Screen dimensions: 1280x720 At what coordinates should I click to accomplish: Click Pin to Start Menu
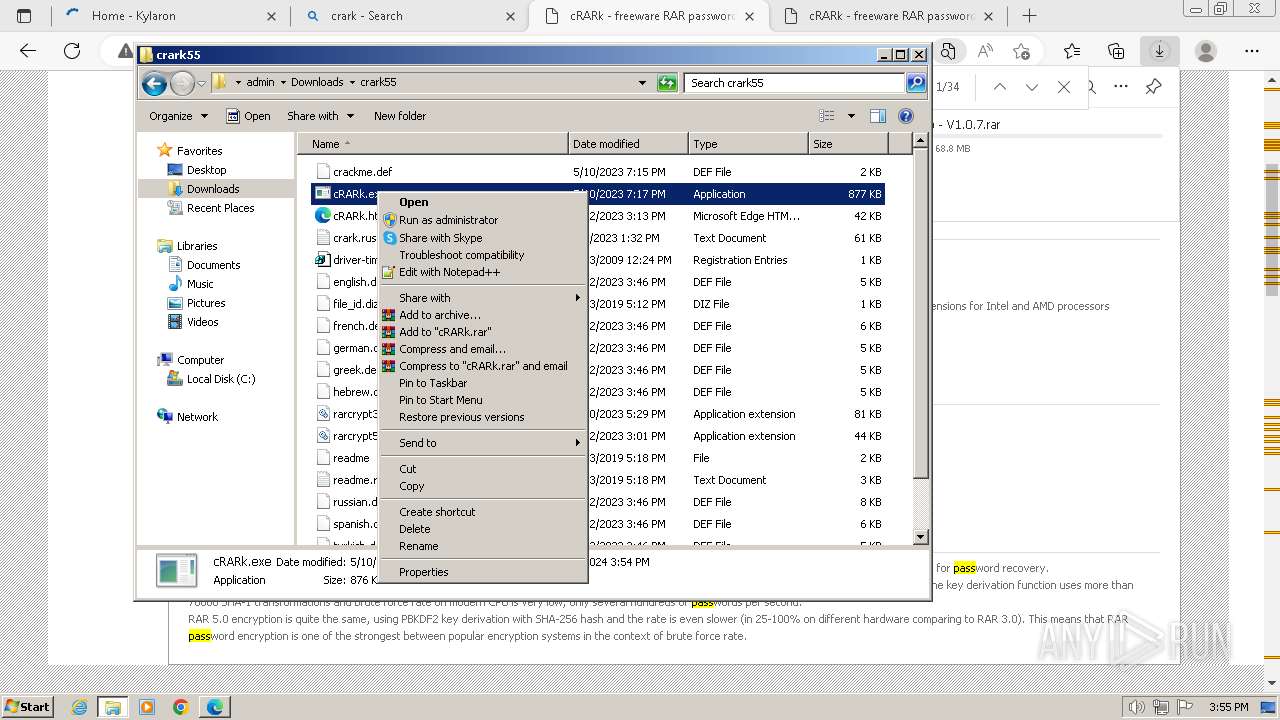coord(440,400)
